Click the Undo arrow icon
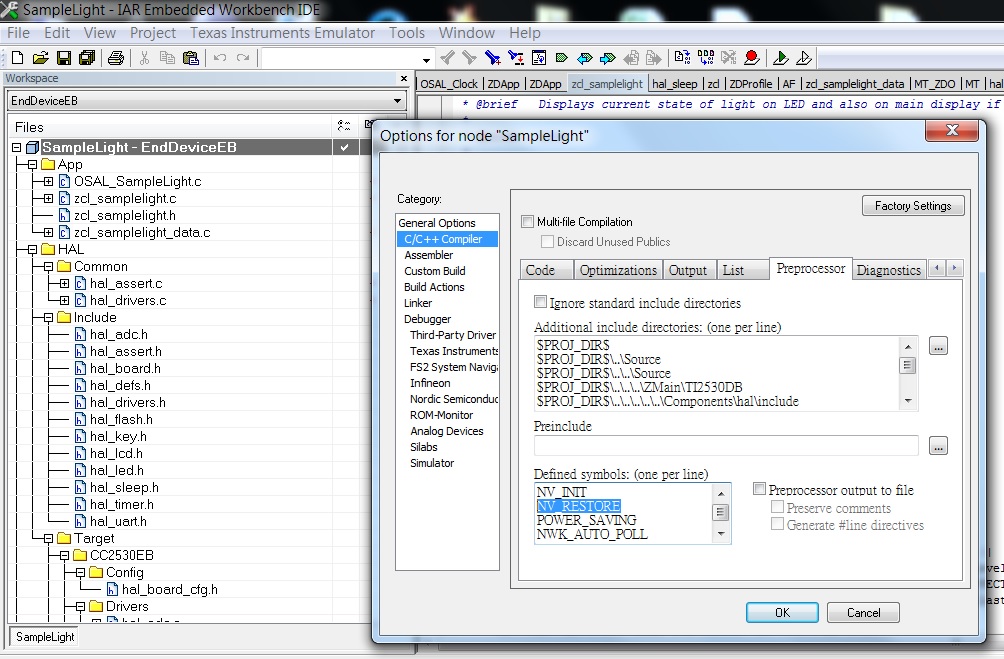 coord(220,58)
